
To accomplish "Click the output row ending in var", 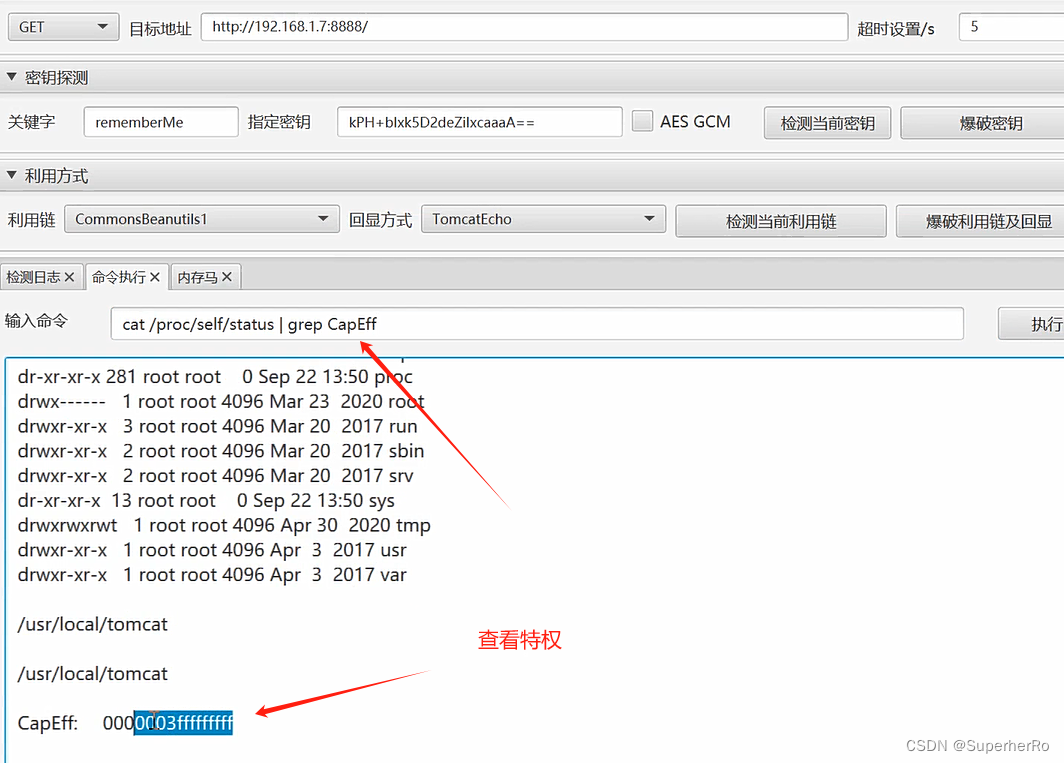I will tap(212, 575).
